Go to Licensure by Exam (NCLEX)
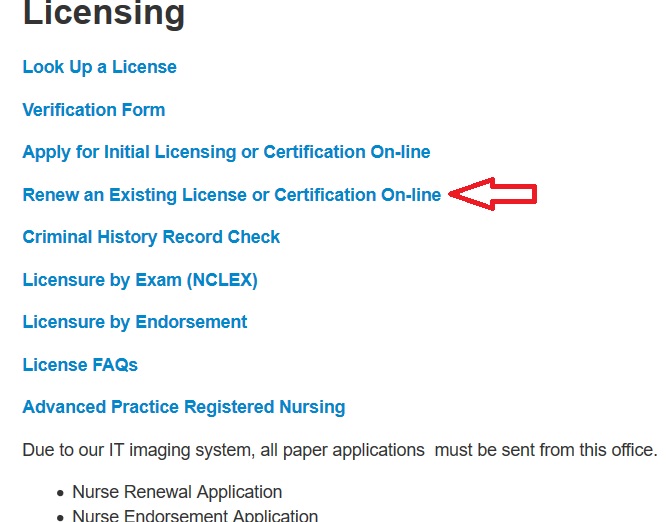Viewport: 666px width, 522px height. click(140, 280)
